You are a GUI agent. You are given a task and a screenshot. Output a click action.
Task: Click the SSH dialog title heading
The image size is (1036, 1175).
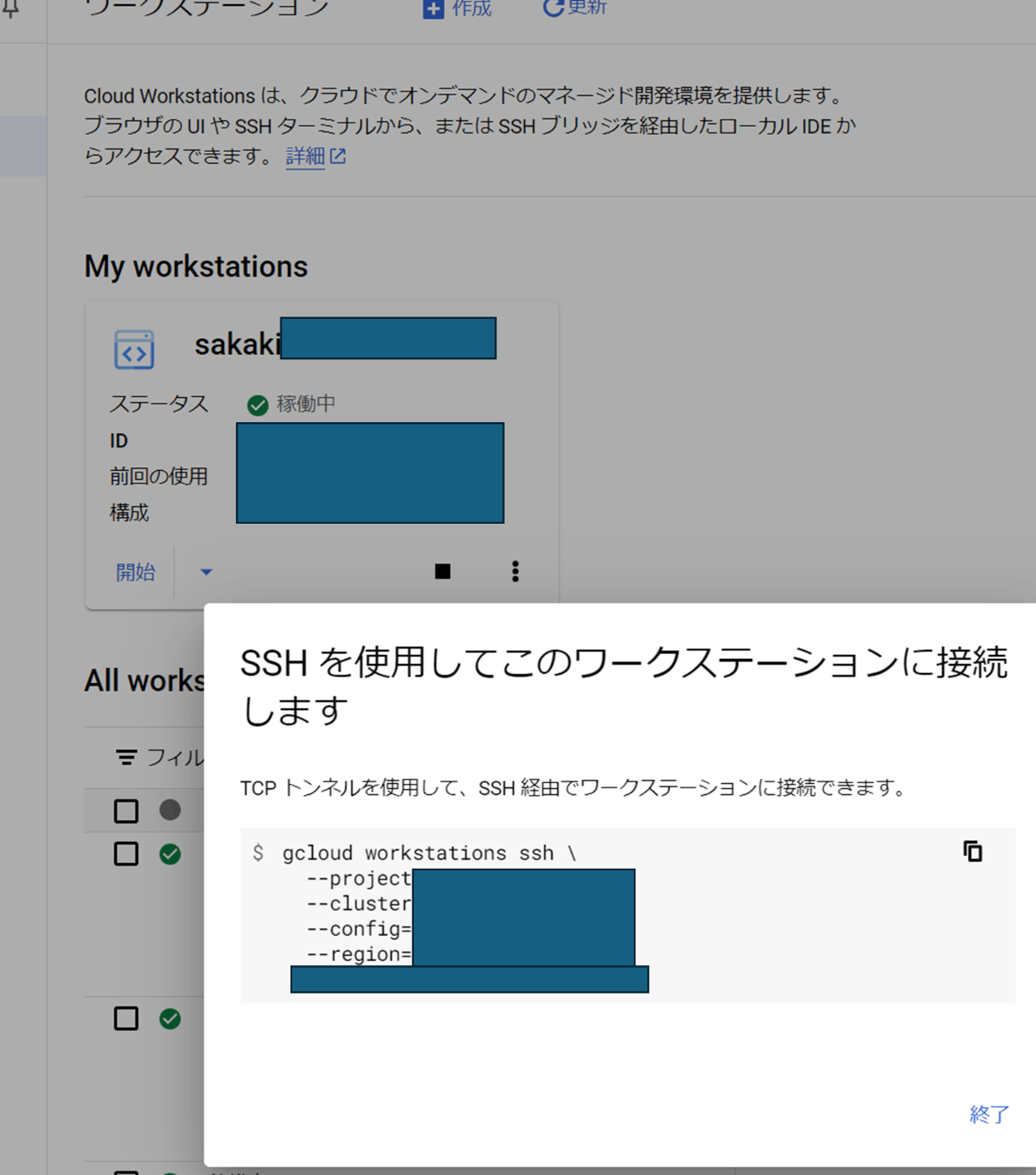click(x=624, y=686)
